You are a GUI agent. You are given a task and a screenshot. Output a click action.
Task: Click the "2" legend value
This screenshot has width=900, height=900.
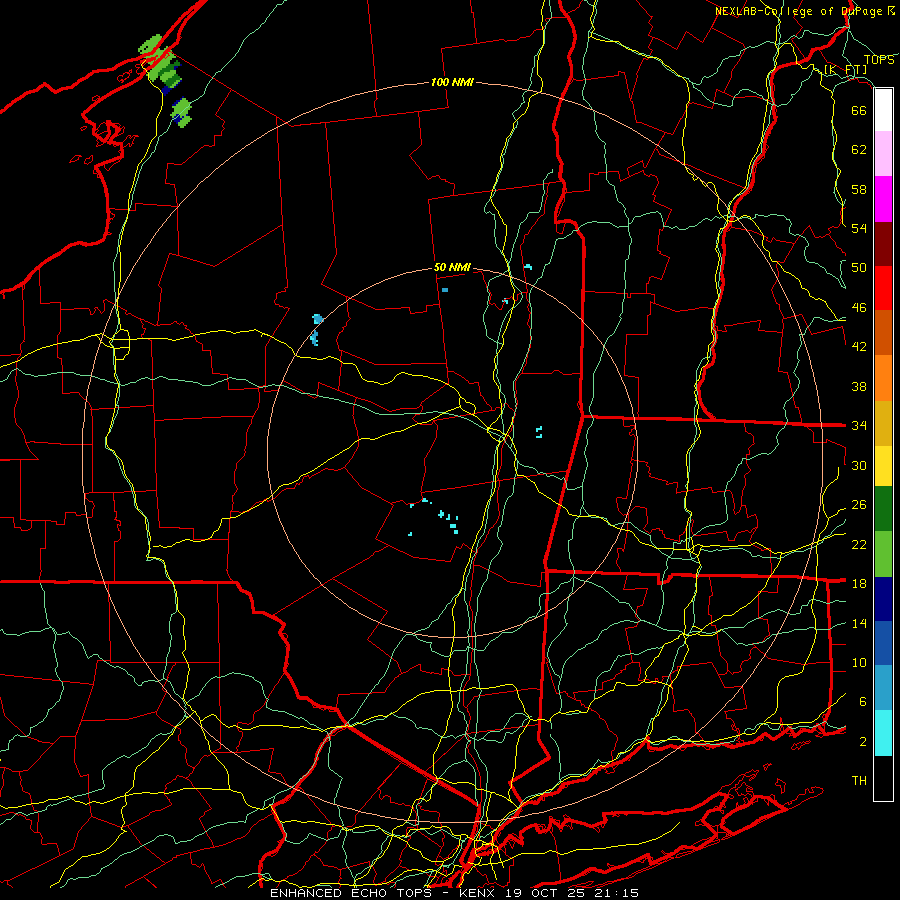863,742
